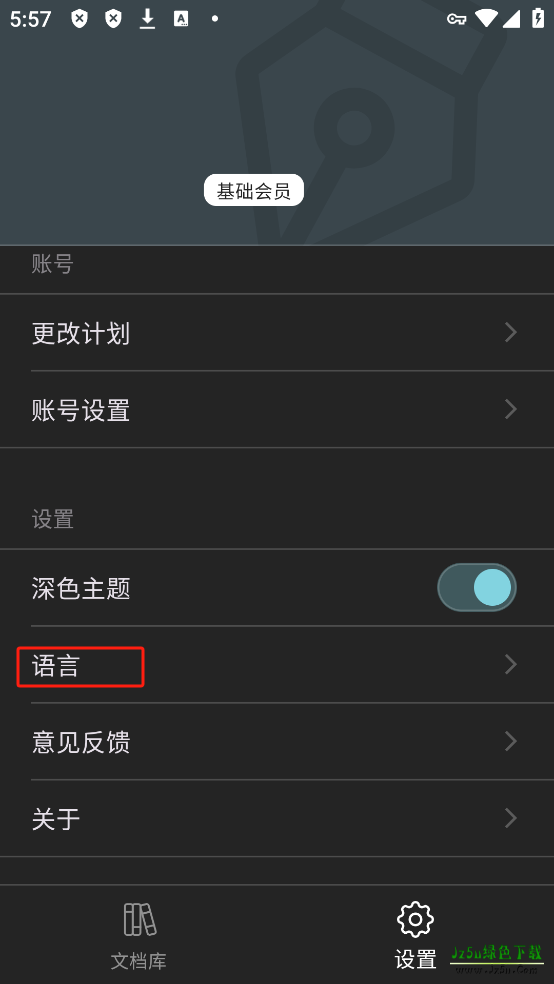Tap the VPN key status icon

455,19
